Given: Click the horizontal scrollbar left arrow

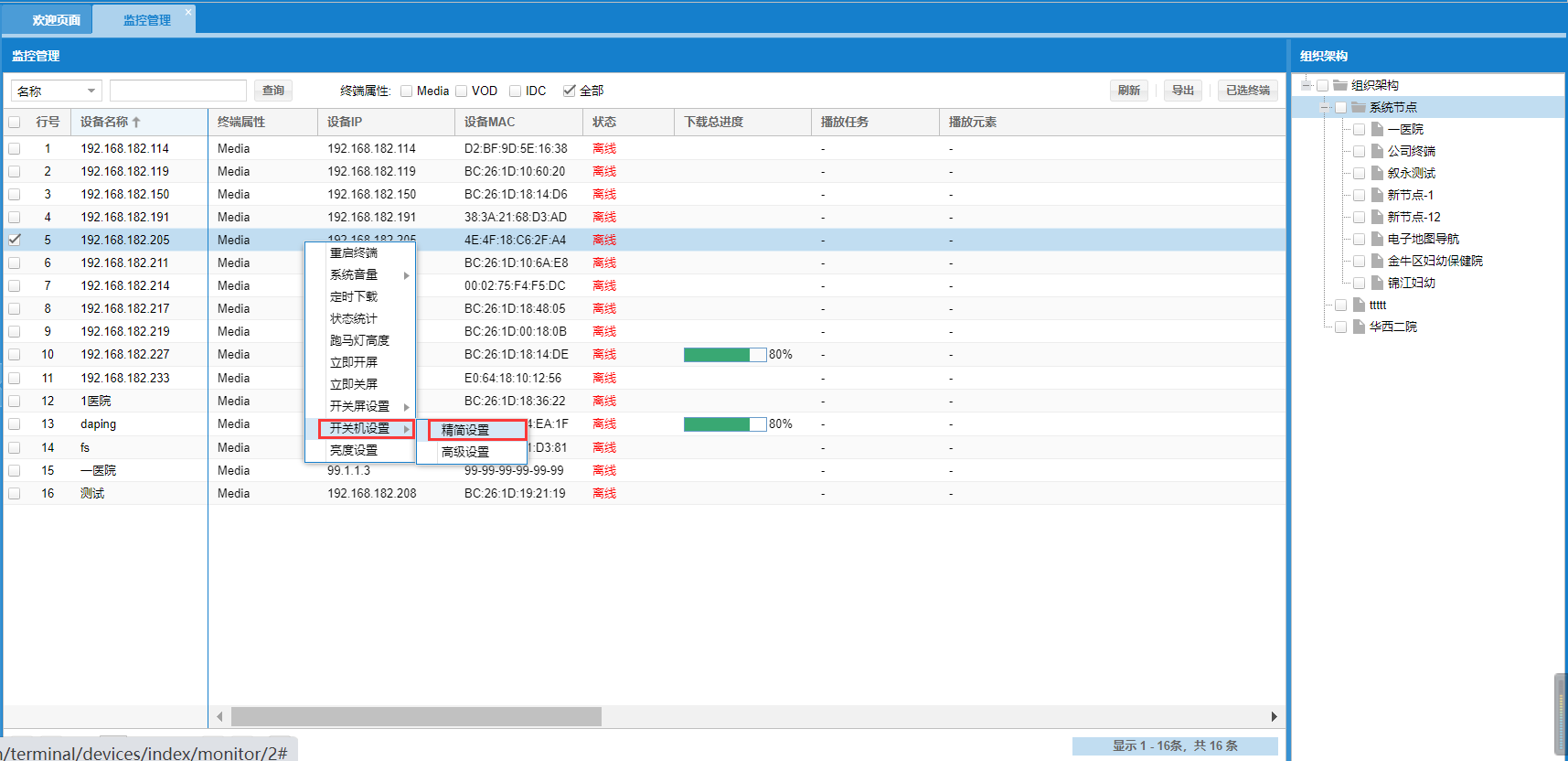Looking at the screenshot, I should [219, 716].
